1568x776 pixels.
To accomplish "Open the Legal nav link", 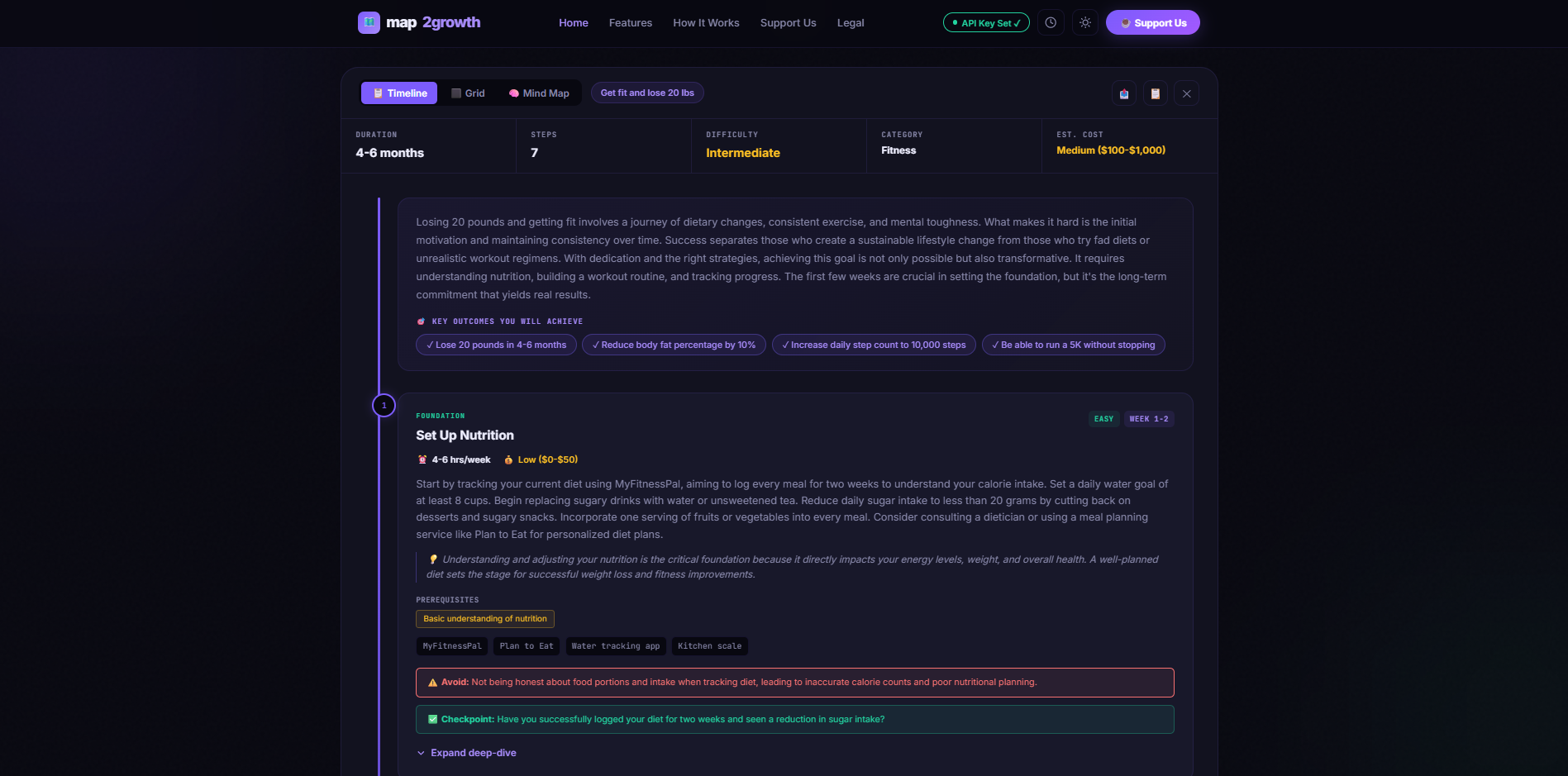I will pos(851,23).
